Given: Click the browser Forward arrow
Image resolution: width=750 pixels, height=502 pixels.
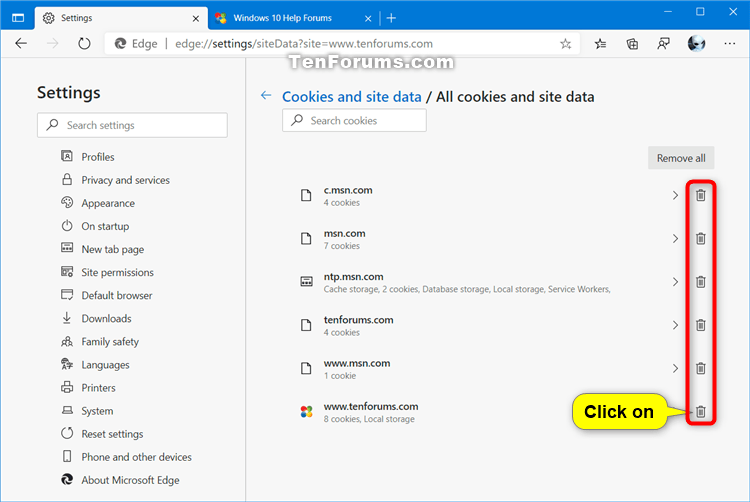Looking at the screenshot, I should point(53,44).
